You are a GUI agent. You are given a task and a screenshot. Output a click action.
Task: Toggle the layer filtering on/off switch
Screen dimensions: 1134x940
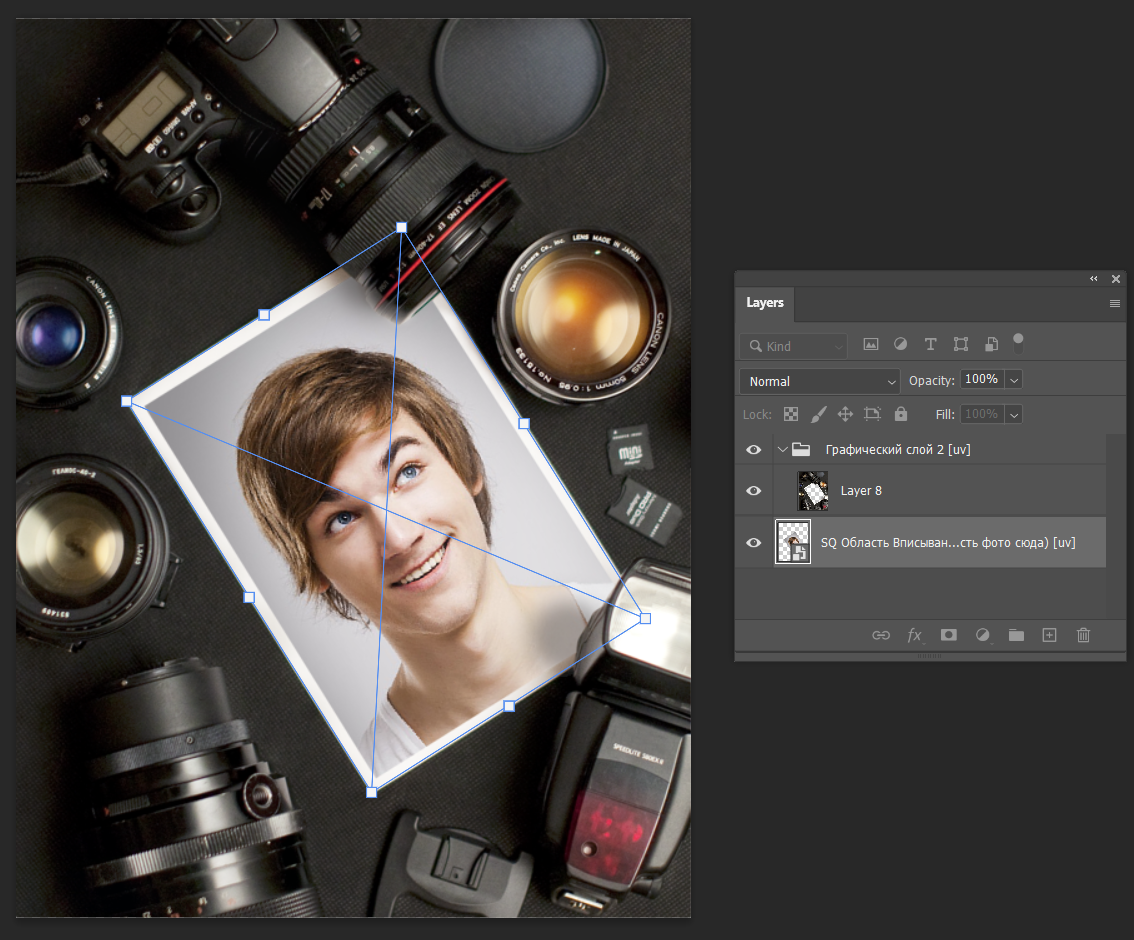1018,344
